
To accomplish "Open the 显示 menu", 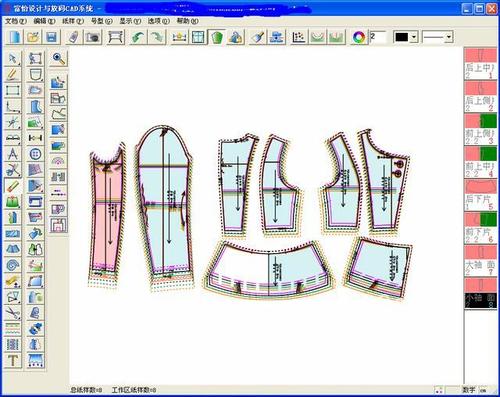I will point(130,21).
